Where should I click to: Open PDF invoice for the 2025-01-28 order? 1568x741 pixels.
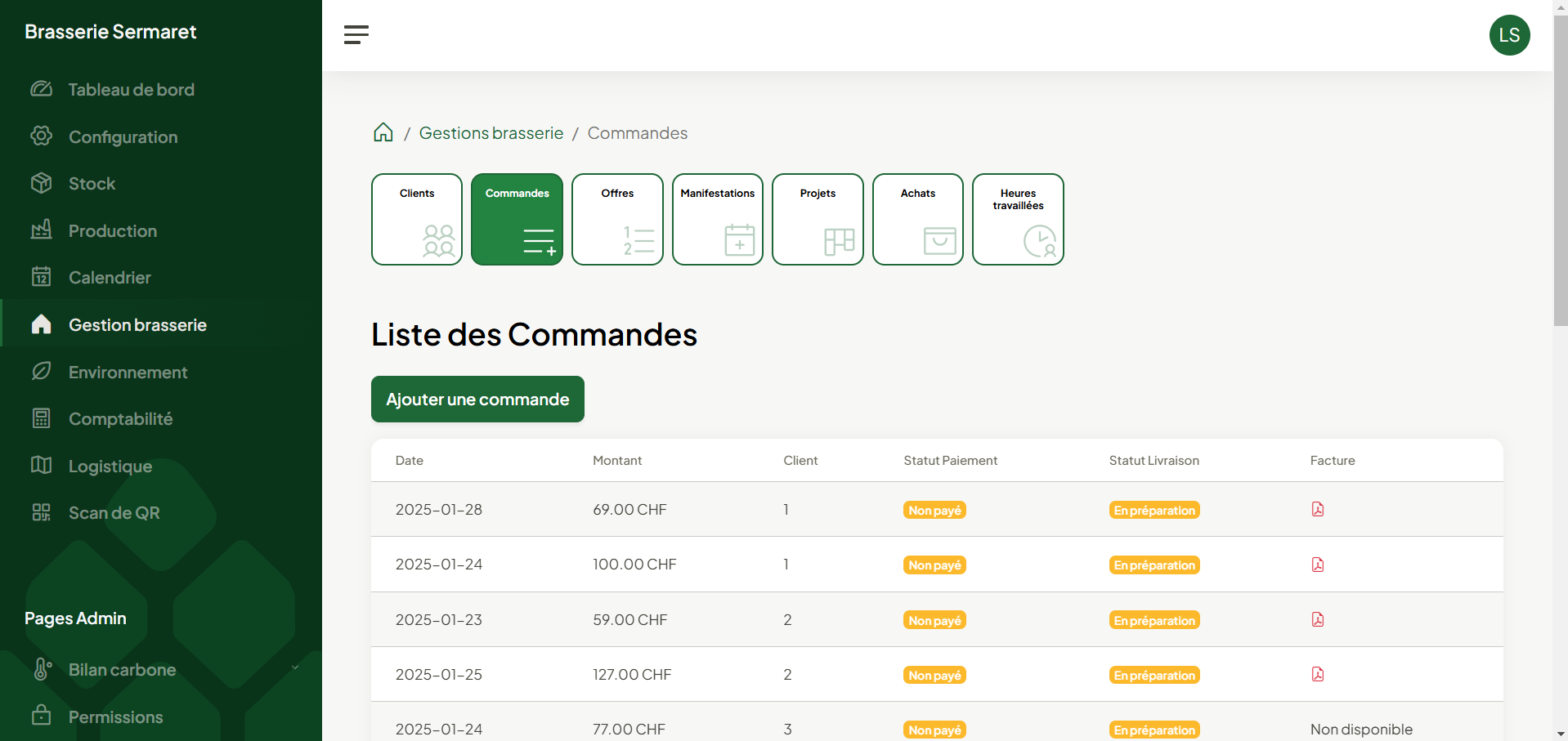(1318, 508)
